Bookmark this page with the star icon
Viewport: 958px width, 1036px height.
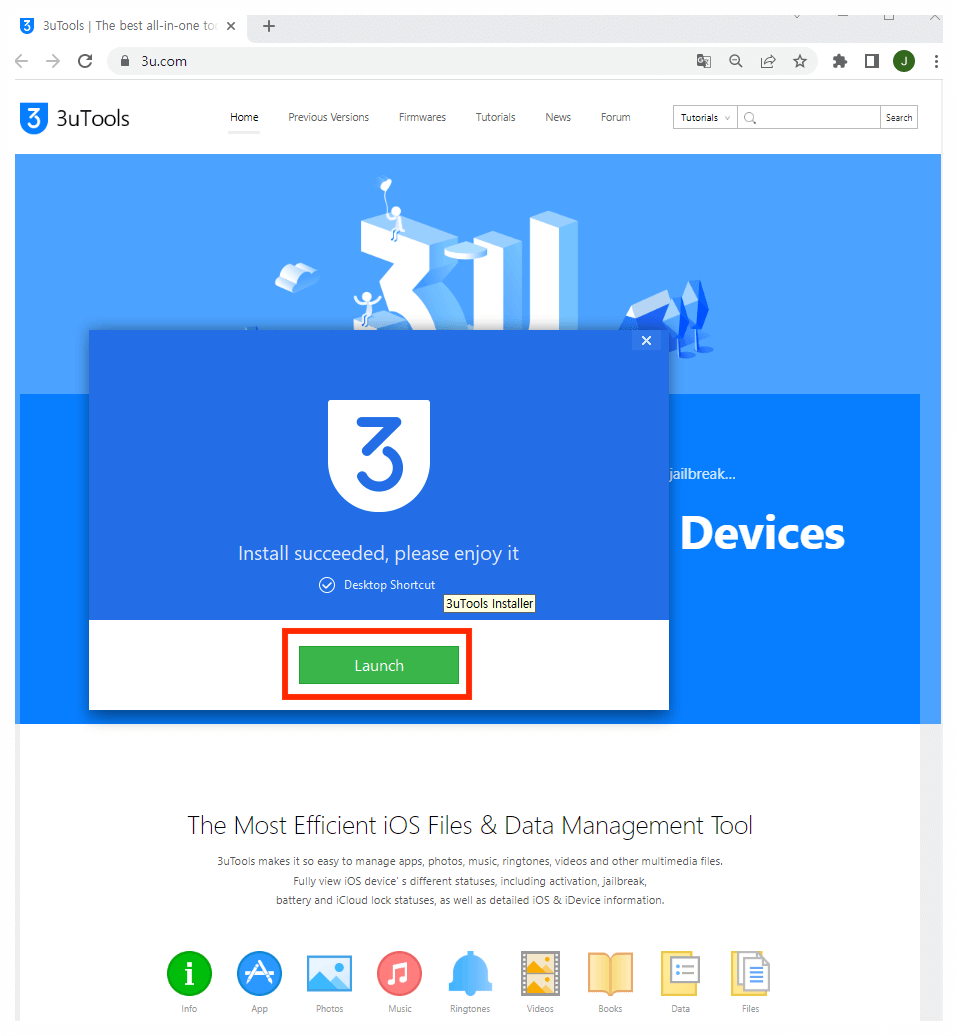(799, 61)
